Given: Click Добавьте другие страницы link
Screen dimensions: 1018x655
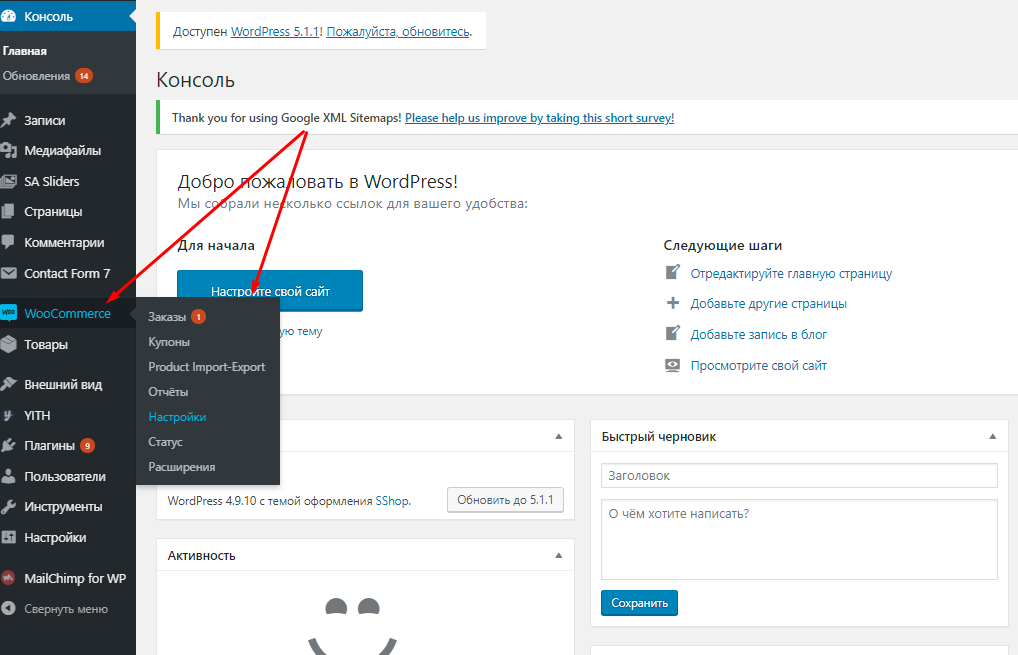Looking at the screenshot, I should [x=768, y=303].
